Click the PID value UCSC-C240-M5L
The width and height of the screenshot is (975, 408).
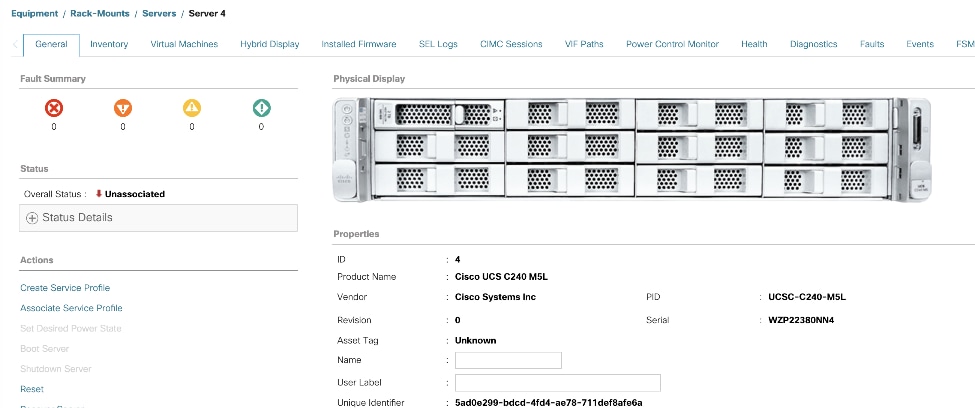[x=807, y=297]
